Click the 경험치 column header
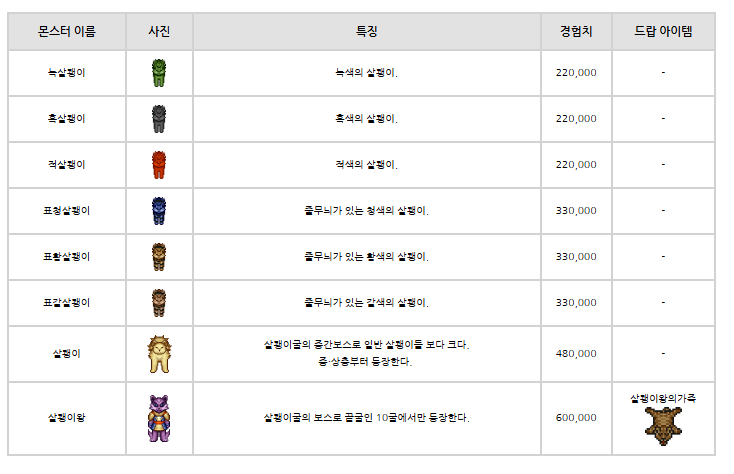The height and width of the screenshot is (474, 734). 576,31
